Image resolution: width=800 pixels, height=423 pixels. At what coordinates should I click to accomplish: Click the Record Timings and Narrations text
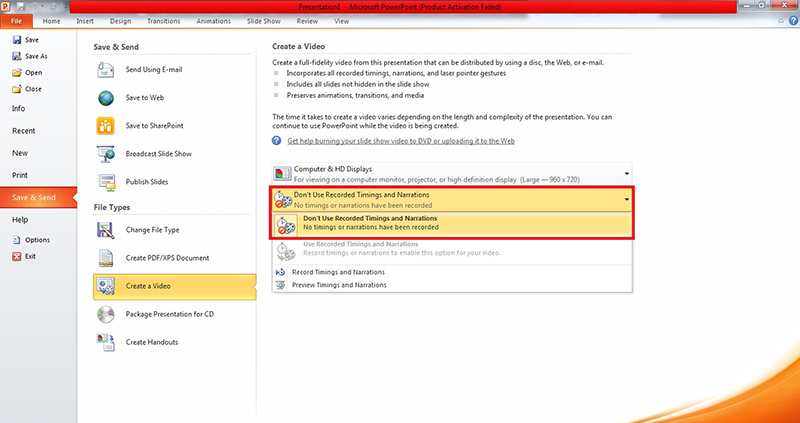click(338, 272)
